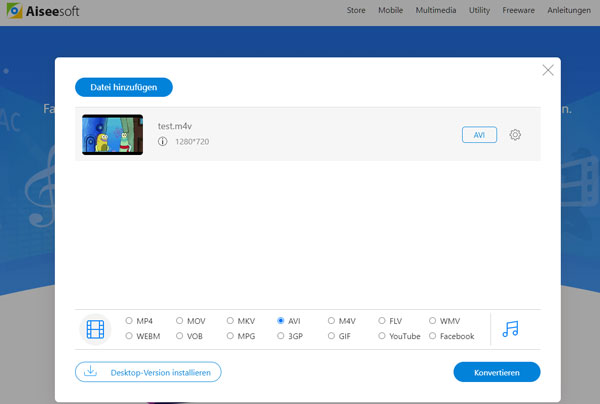
Task: Click the info icon beside 1280*720
Action: pyautogui.click(x=163, y=142)
